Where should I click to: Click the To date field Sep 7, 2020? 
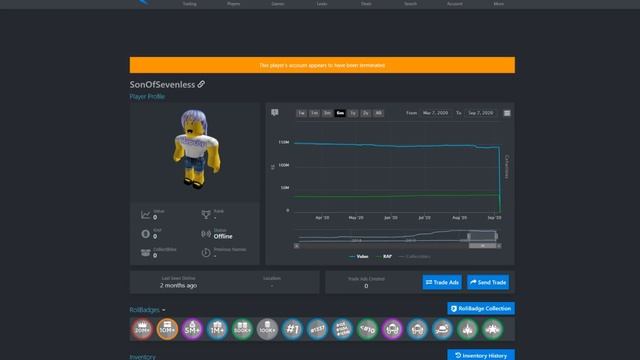[x=481, y=113]
